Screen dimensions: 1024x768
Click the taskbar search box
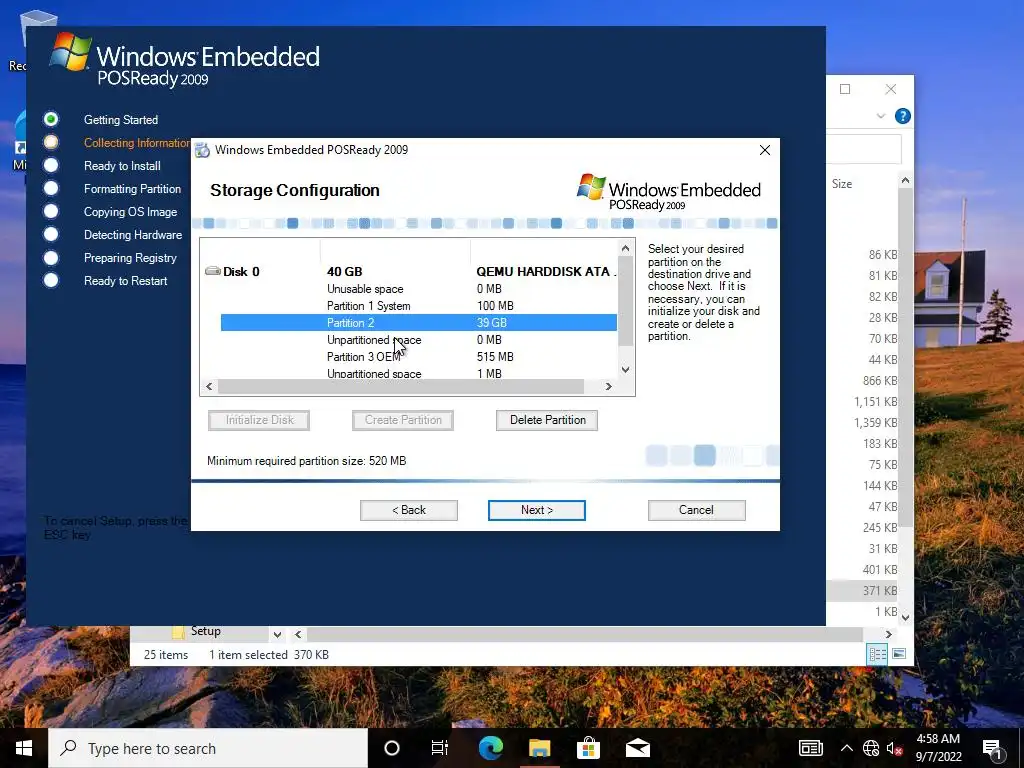click(208, 748)
